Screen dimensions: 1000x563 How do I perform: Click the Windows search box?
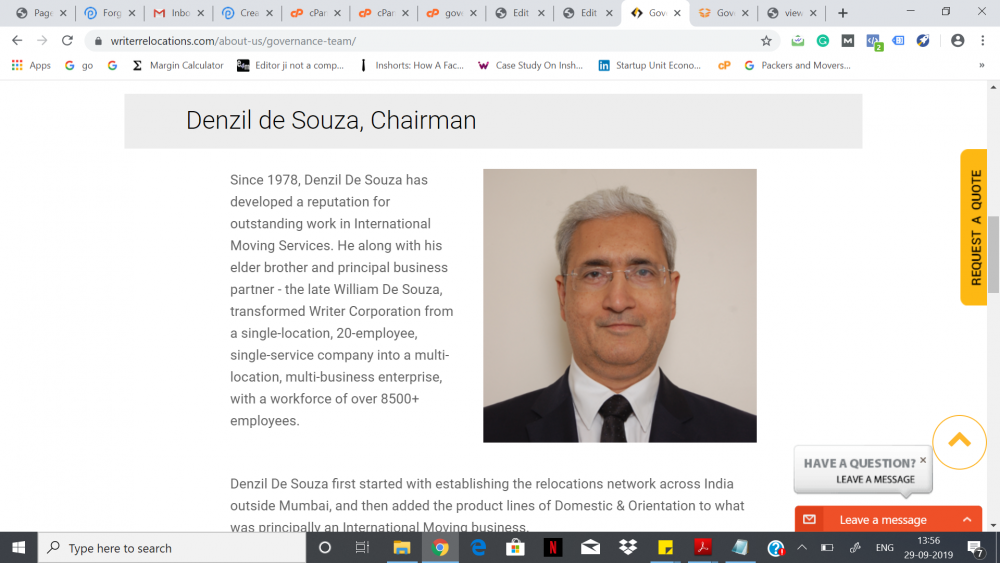pos(172,548)
